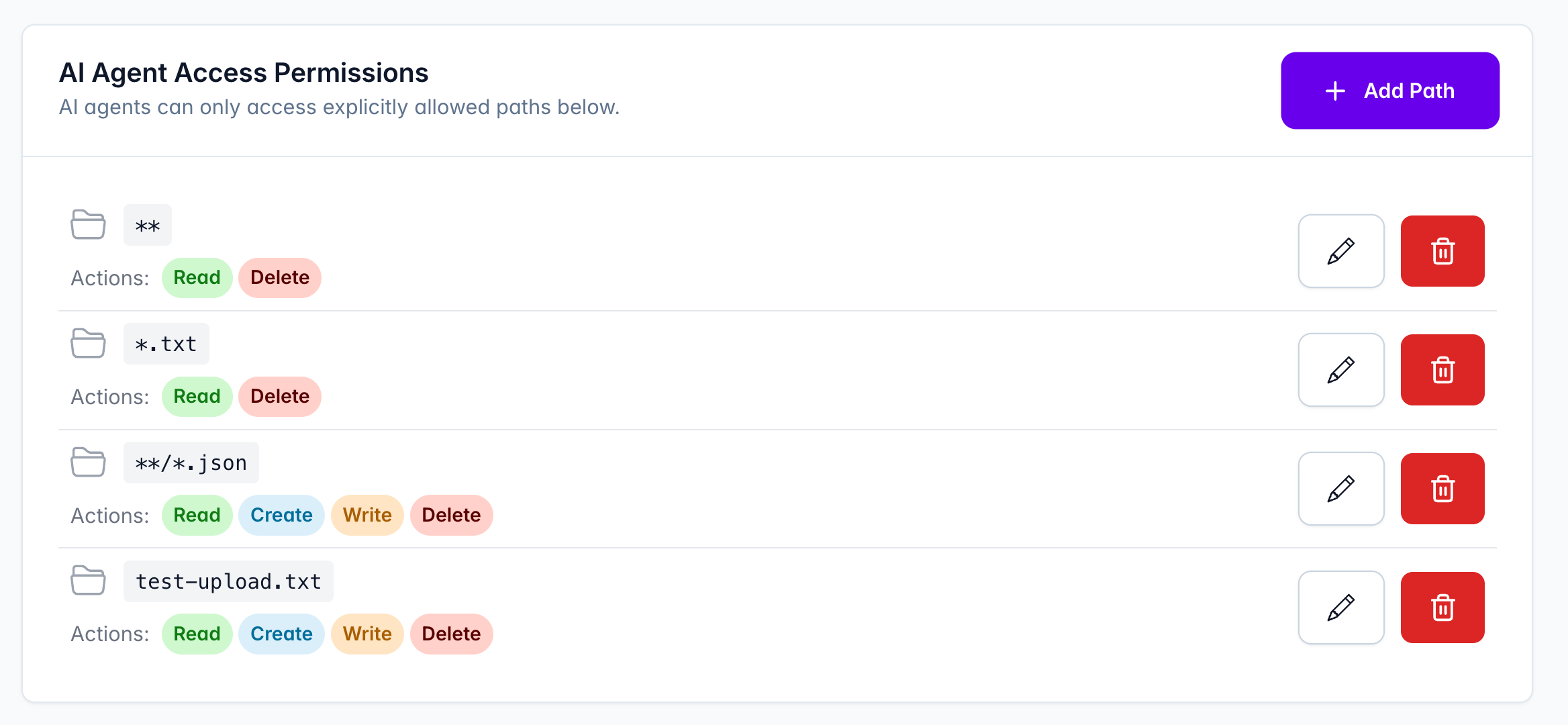
Task: Click the folder icon beside ** path
Action: [88, 224]
